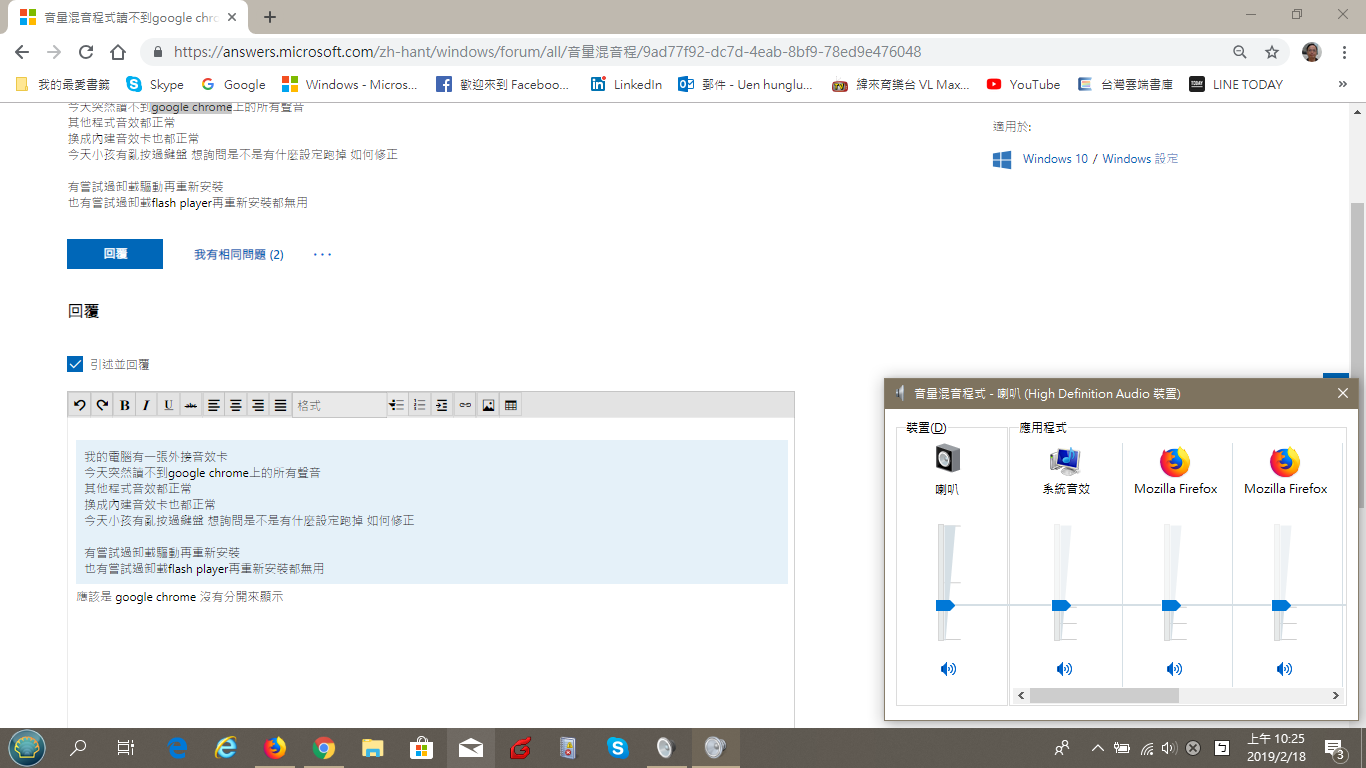Insert image in reply editor
This screenshot has width=1366, height=768.
pyautogui.click(x=488, y=405)
